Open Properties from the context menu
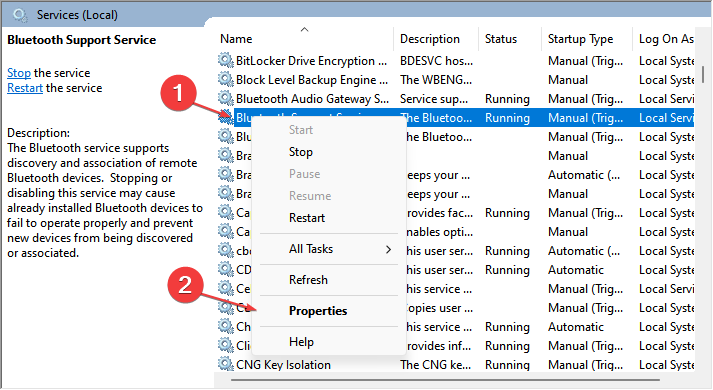The width and height of the screenshot is (713, 390). pyautogui.click(x=318, y=311)
